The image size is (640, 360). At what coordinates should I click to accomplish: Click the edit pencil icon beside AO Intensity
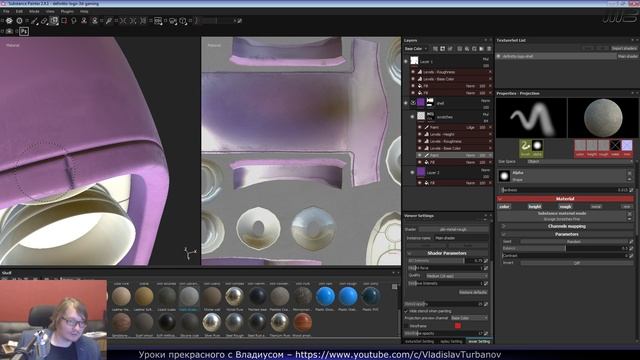tap(486, 260)
